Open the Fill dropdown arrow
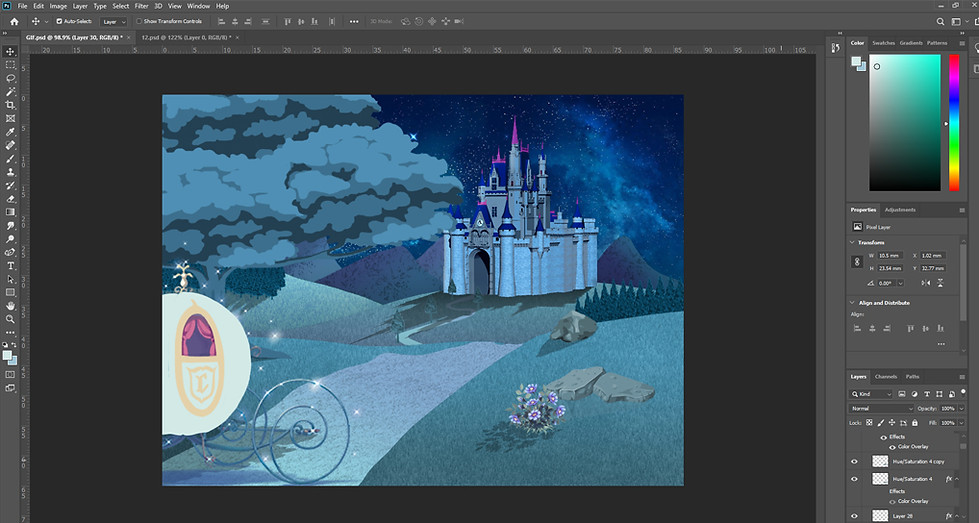979x523 pixels. (961, 423)
